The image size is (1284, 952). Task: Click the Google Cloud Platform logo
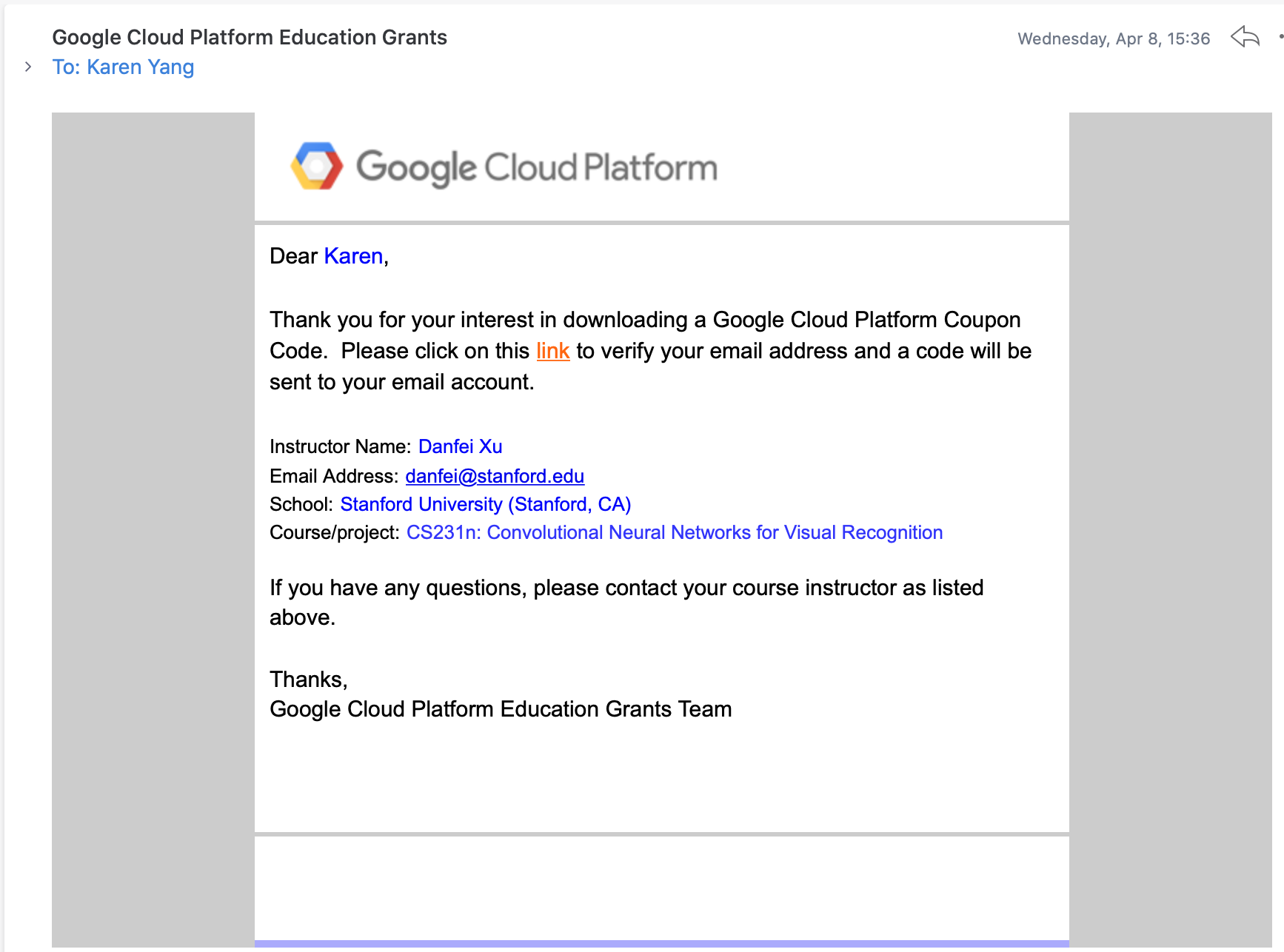pos(504,167)
